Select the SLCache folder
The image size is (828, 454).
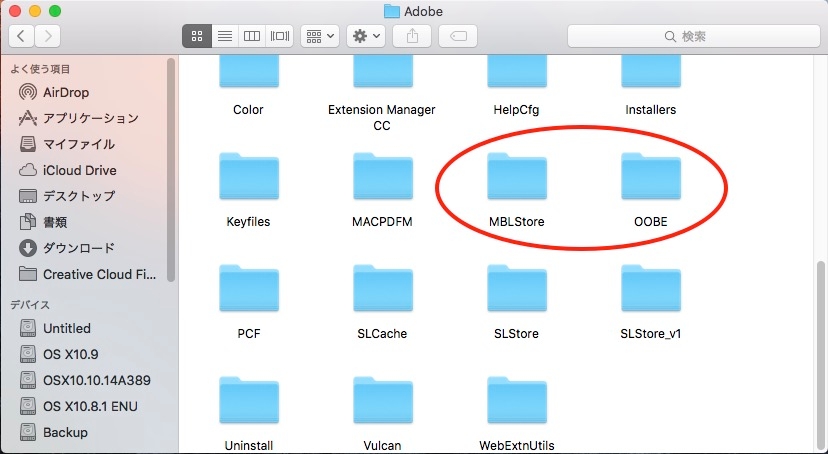coord(382,289)
